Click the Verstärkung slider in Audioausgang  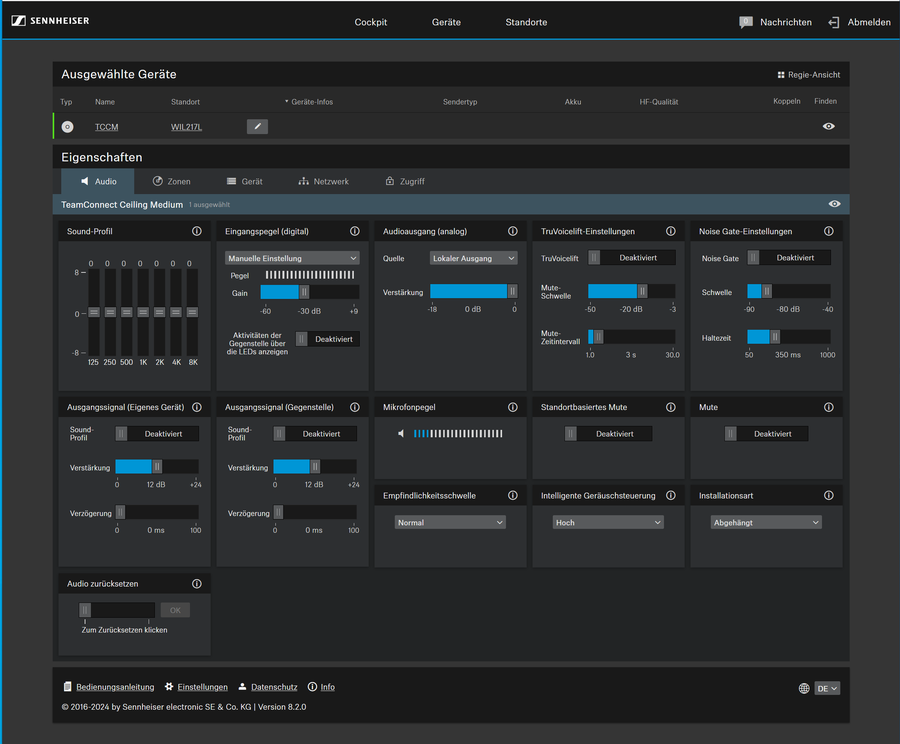(474, 292)
